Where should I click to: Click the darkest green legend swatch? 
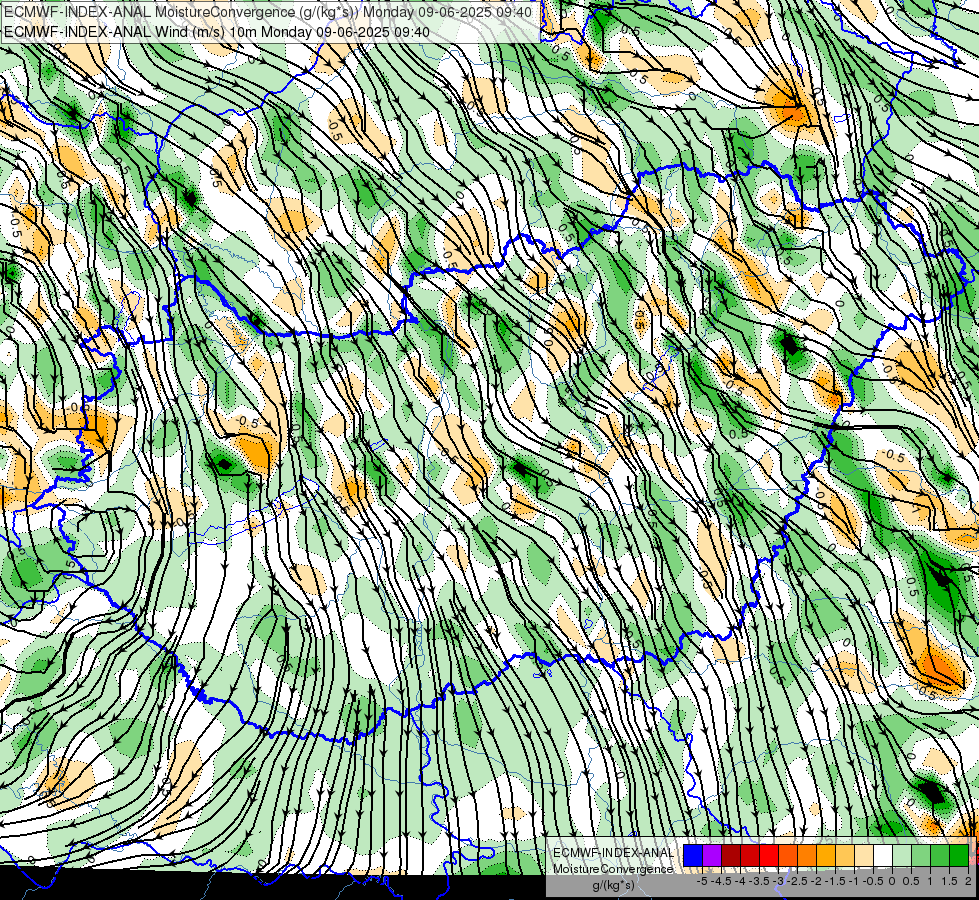click(959, 856)
